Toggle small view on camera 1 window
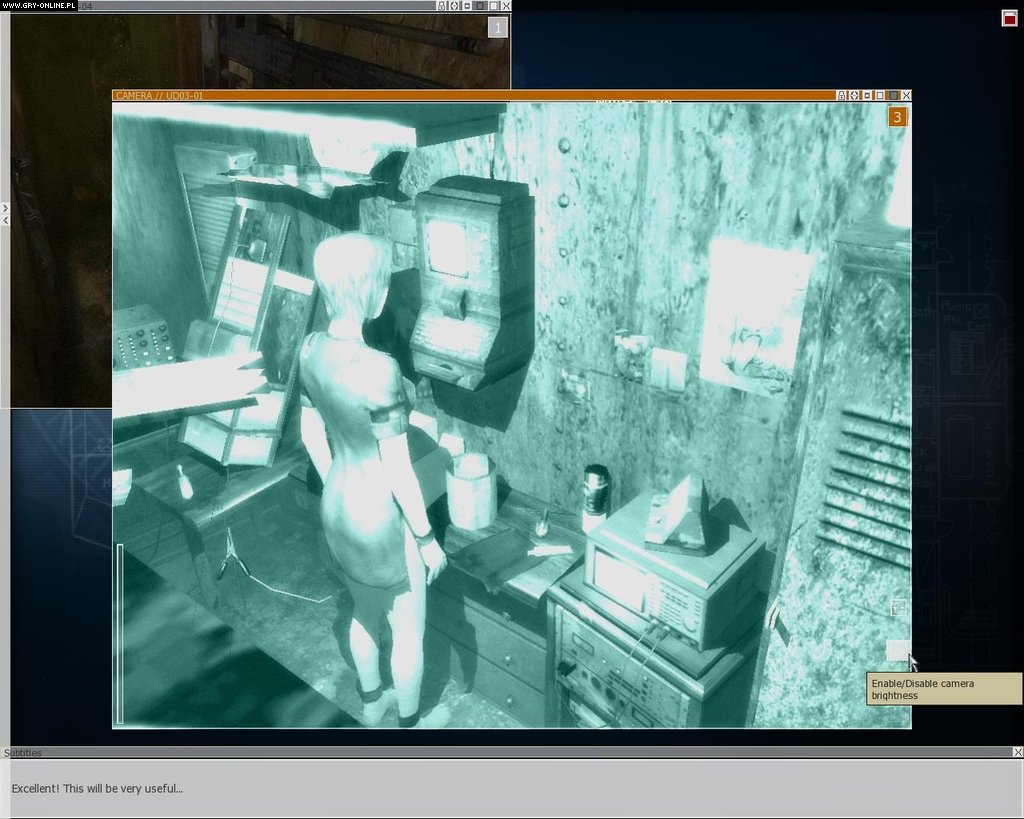 [x=467, y=7]
